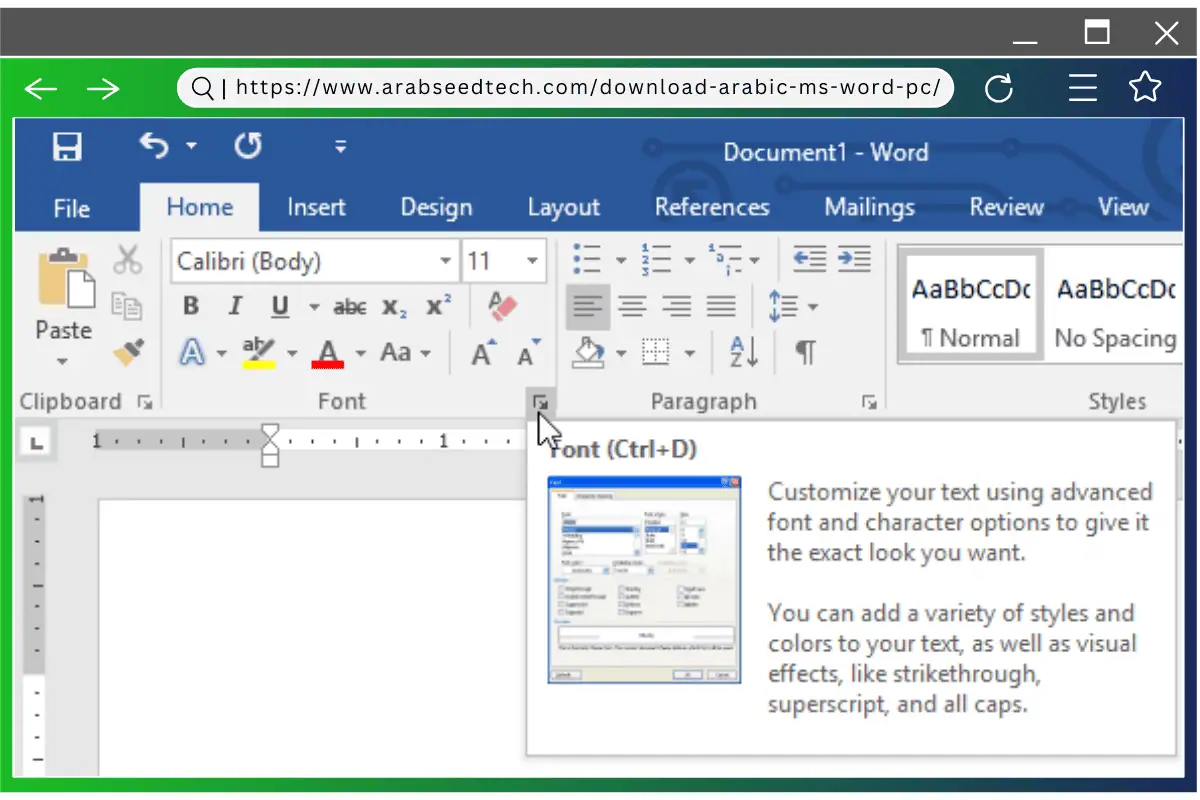Click the Cut scissors icon
1200x800 pixels.
point(128,260)
